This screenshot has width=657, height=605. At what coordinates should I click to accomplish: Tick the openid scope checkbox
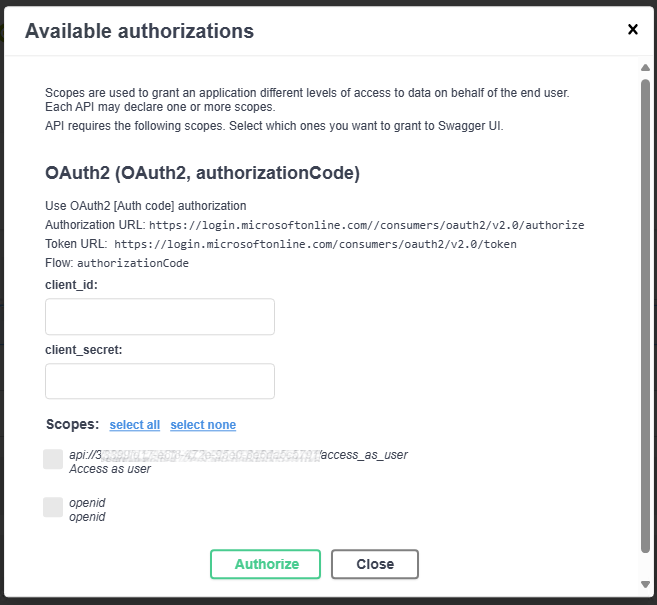[53, 507]
